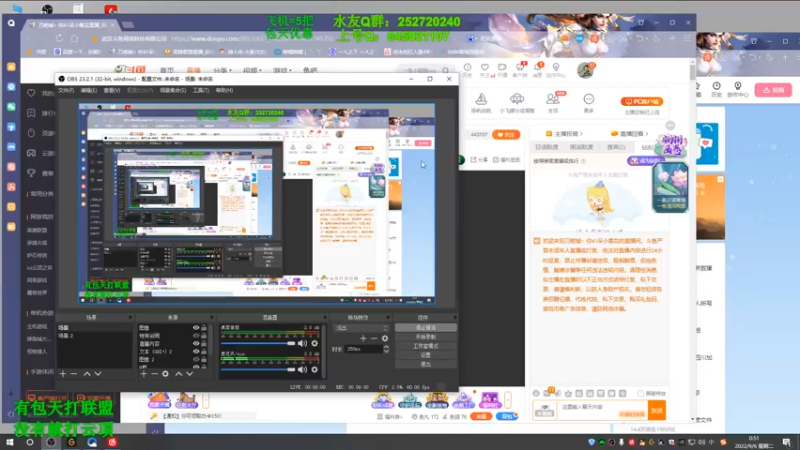Image resolution: width=800 pixels, height=450 pixels.
Task: Add a new source with plus icon
Action: (x=143, y=374)
